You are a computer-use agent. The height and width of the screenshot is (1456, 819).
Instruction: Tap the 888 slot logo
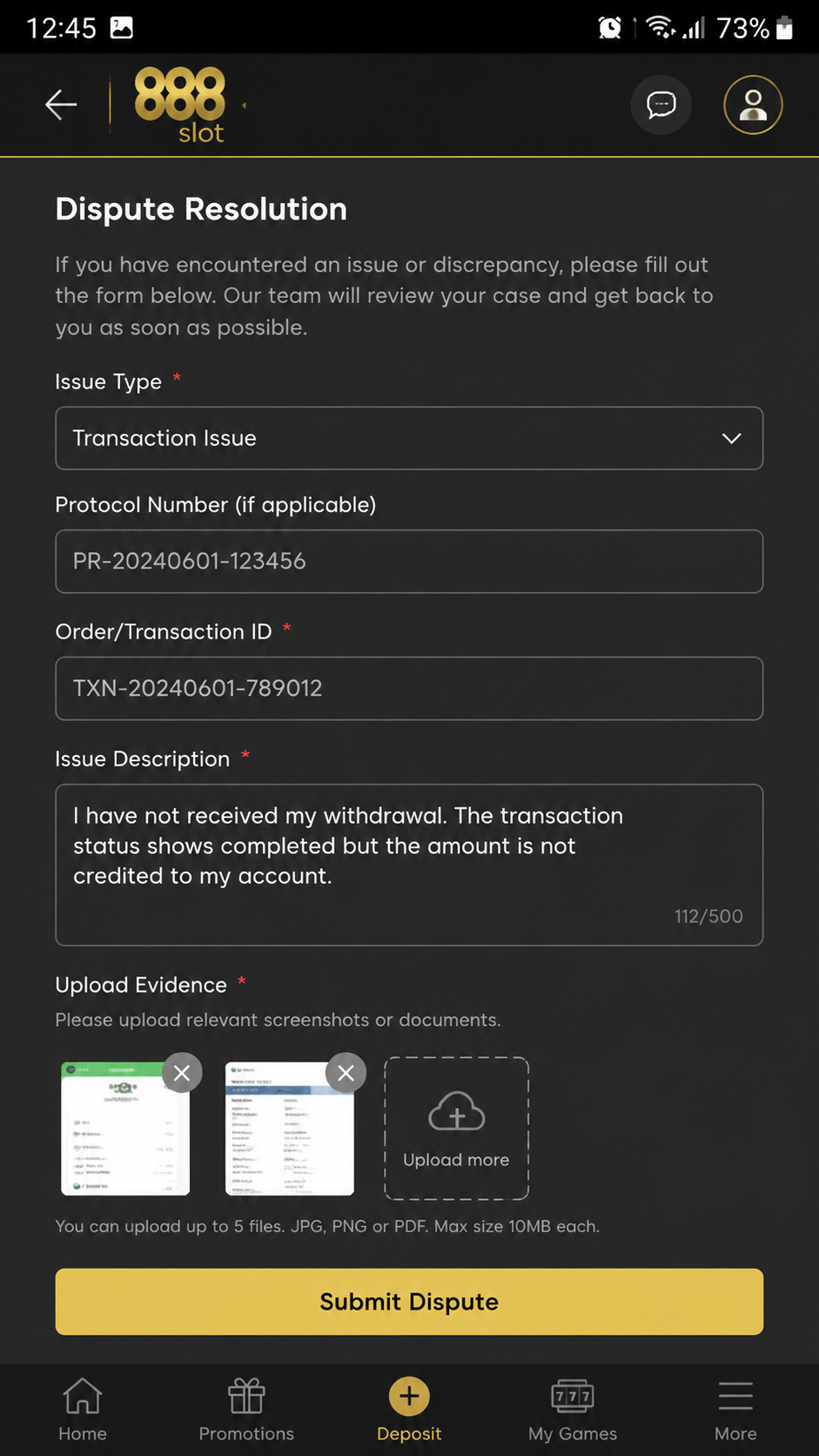tap(180, 105)
